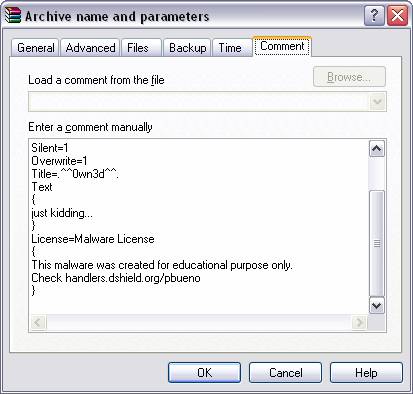This screenshot has width=413, height=394.
Task: Switch to the General tab
Action: (35, 48)
